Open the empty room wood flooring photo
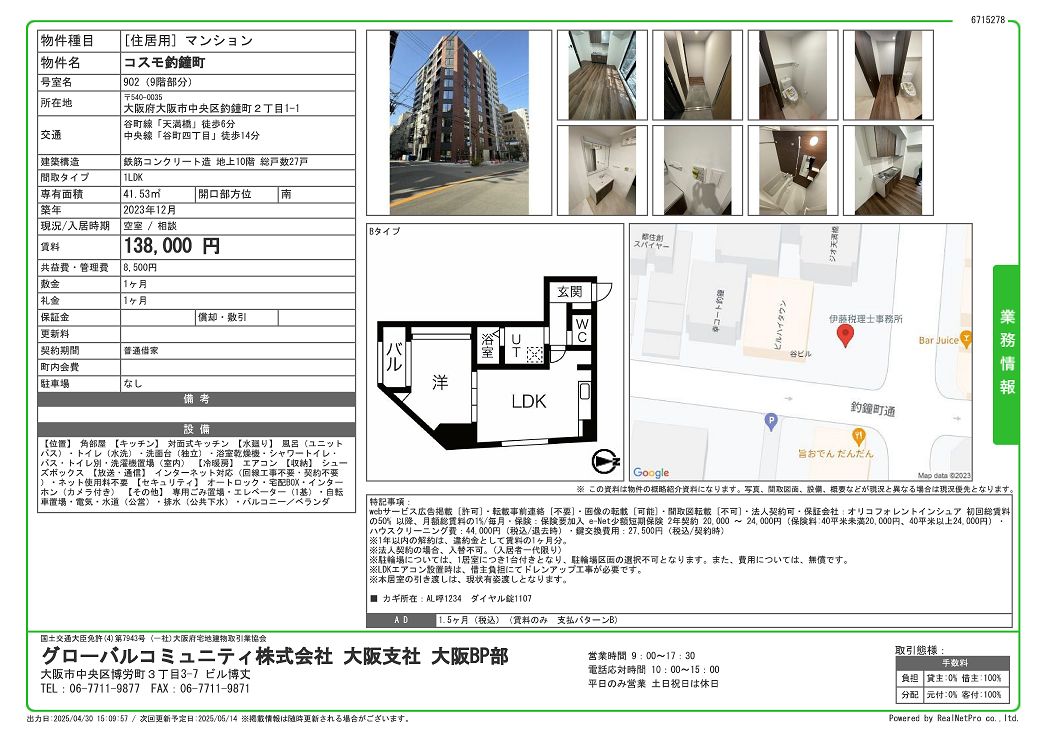 coord(602,75)
